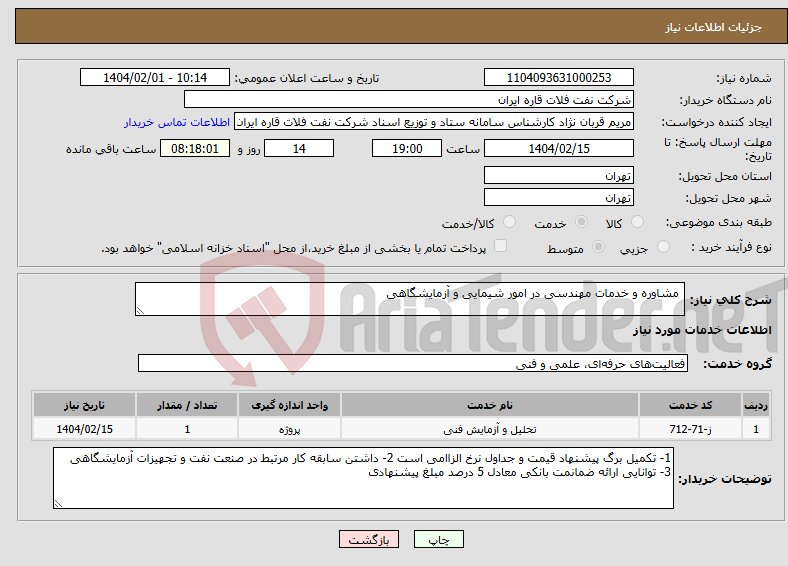Select the جزیی purchase type radio

663,246
